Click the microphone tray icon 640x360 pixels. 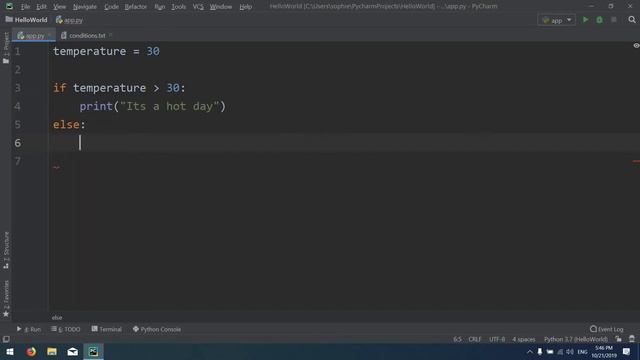tap(540, 351)
